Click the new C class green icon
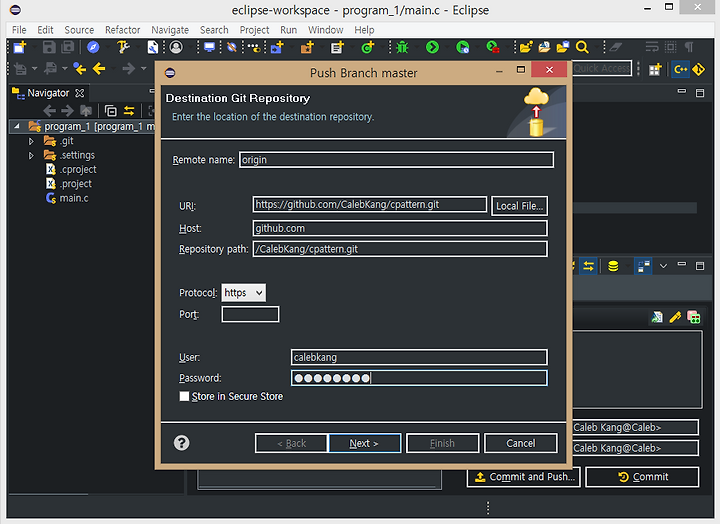The height and width of the screenshot is (524, 720). tap(368, 47)
